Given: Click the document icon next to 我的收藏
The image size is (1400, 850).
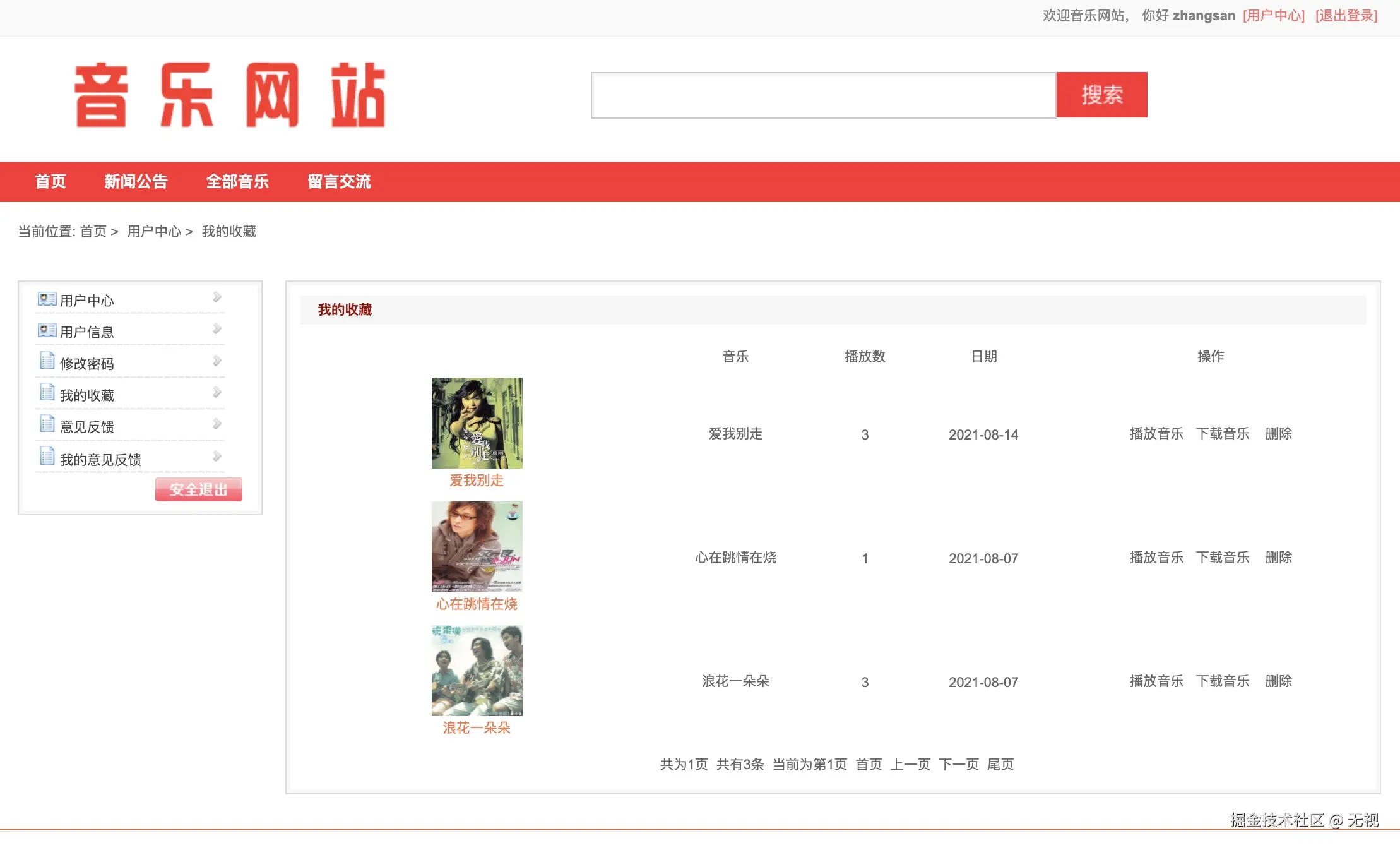Looking at the screenshot, I should coord(47,392).
